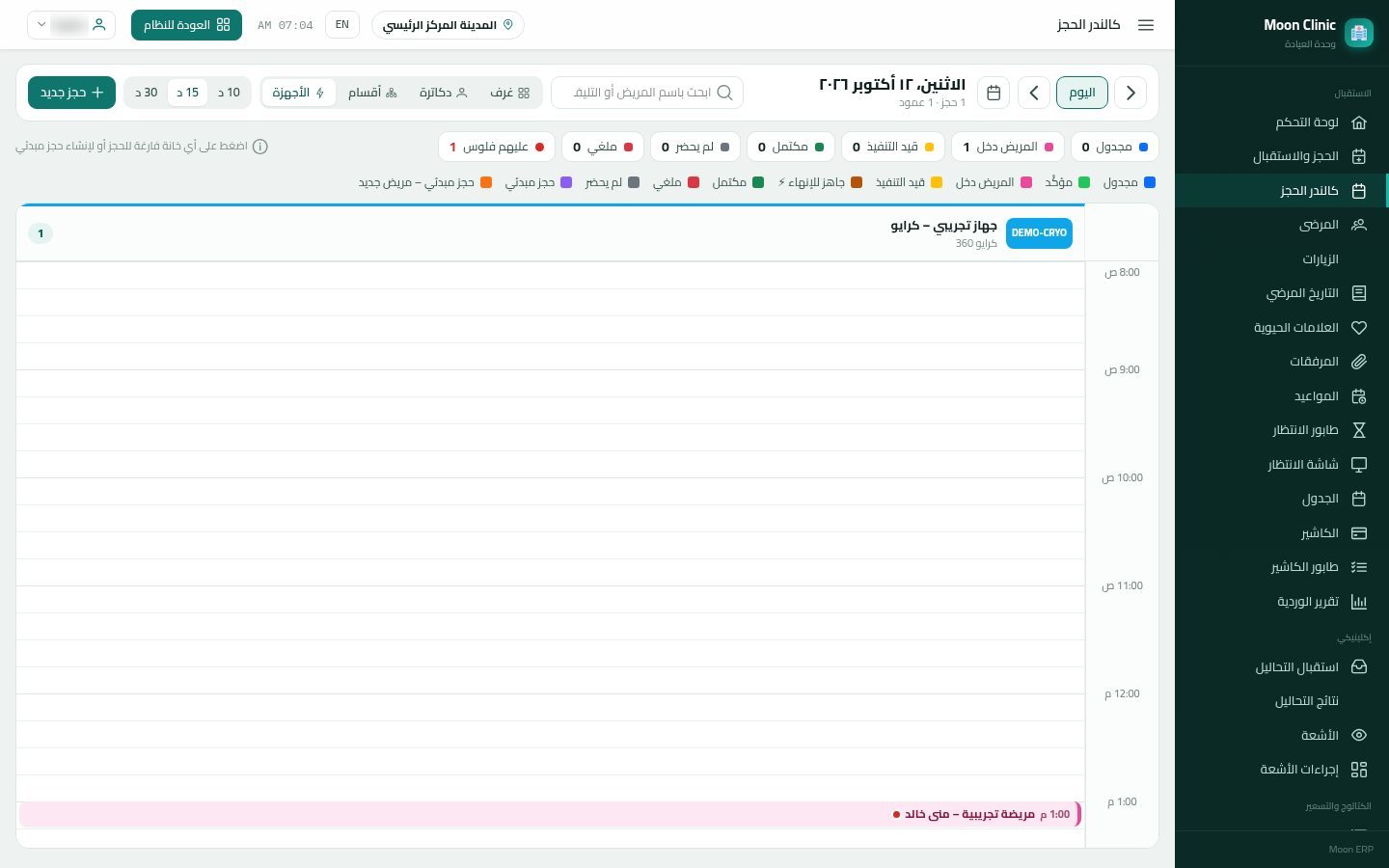Open استقبال التحاليل in the sidebar
Image resolution: width=1389 pixels, height=868 pixels.
1281,667
